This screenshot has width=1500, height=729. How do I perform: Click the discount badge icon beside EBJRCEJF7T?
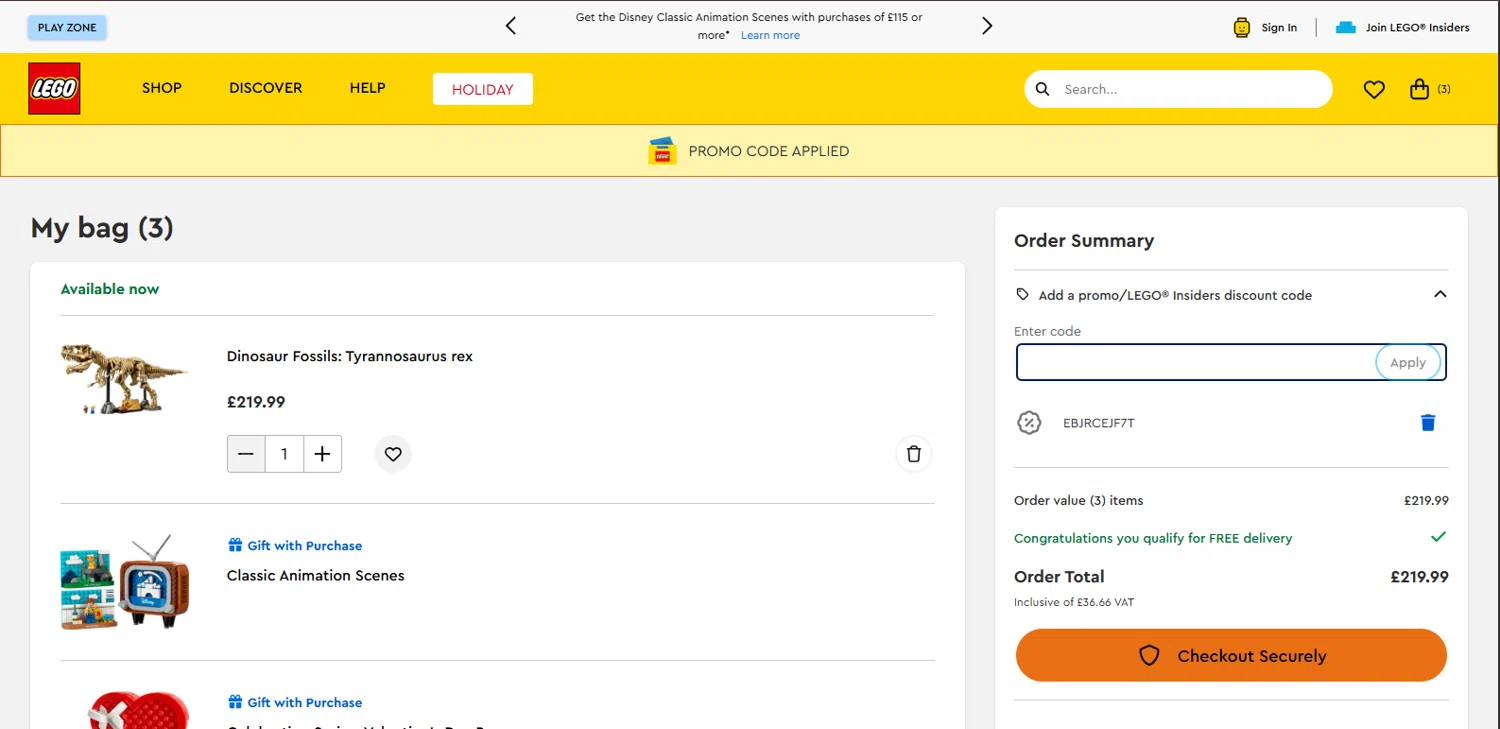[1029, 423]
